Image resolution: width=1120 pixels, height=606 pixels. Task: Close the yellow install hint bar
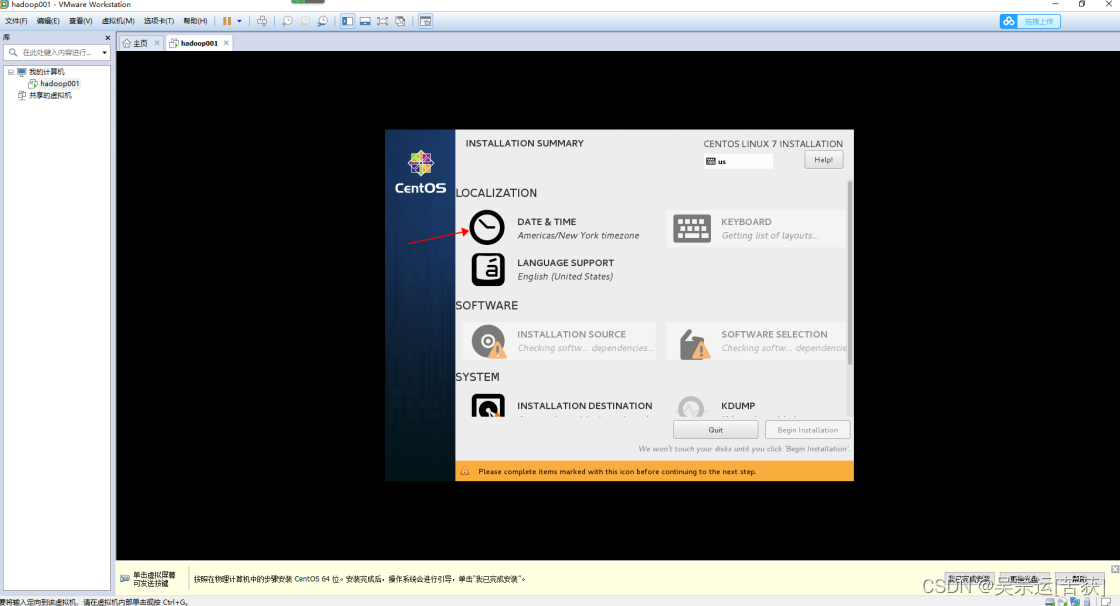1115,569
